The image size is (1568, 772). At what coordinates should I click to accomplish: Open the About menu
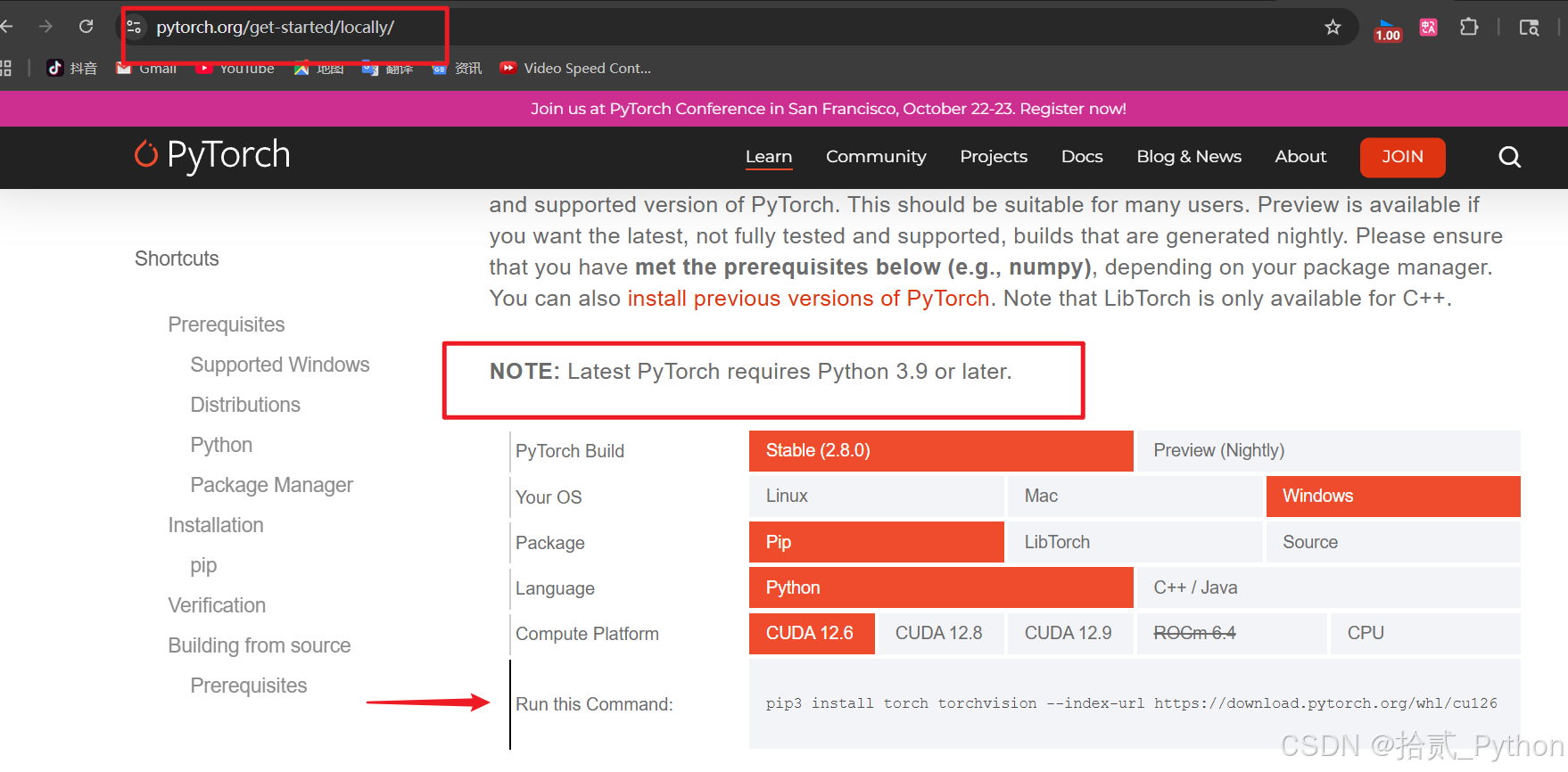point(1300,157)
